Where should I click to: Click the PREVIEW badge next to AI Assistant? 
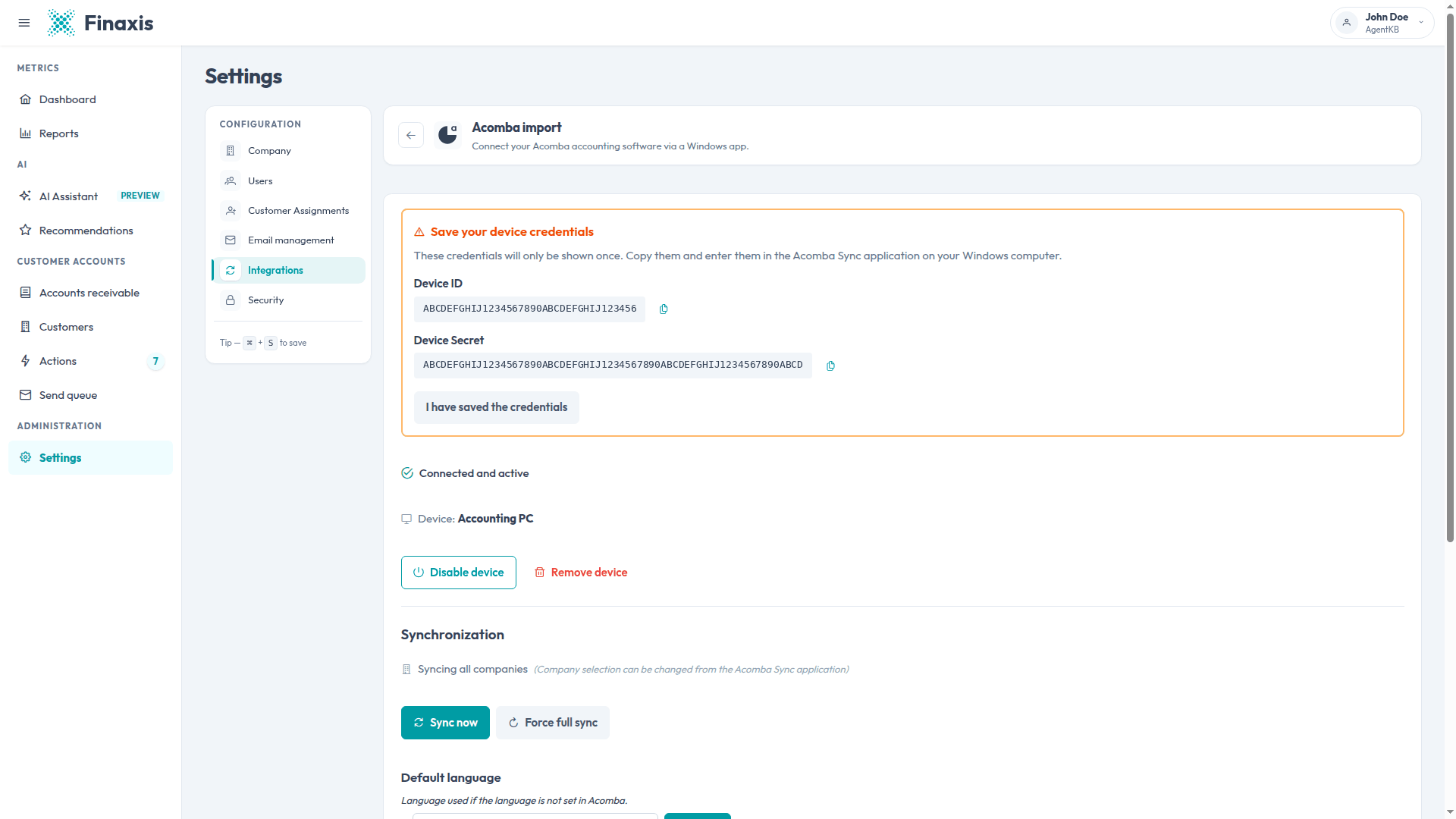[140, 196]
